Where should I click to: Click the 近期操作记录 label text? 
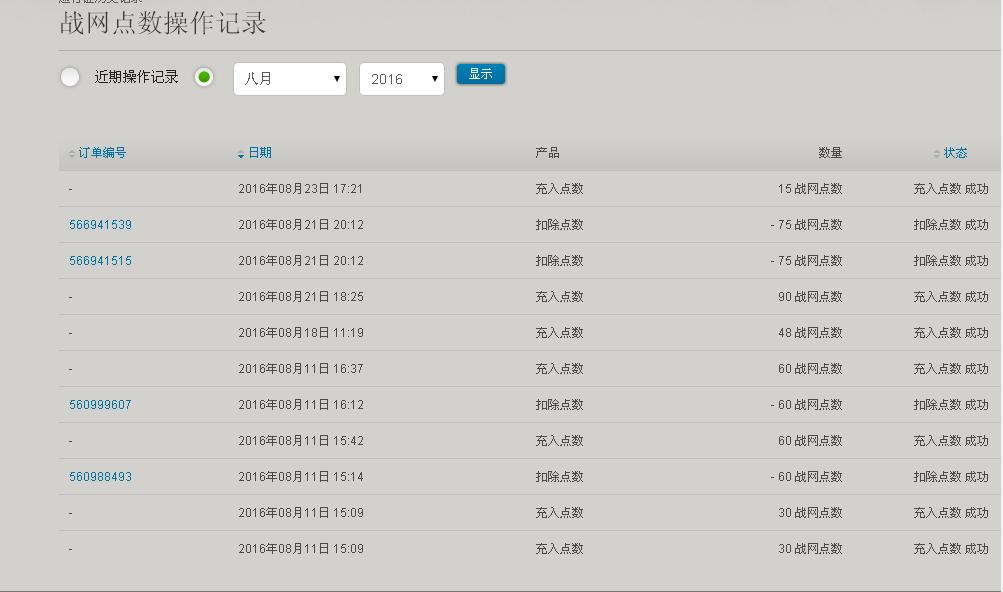tap(136, 77)
